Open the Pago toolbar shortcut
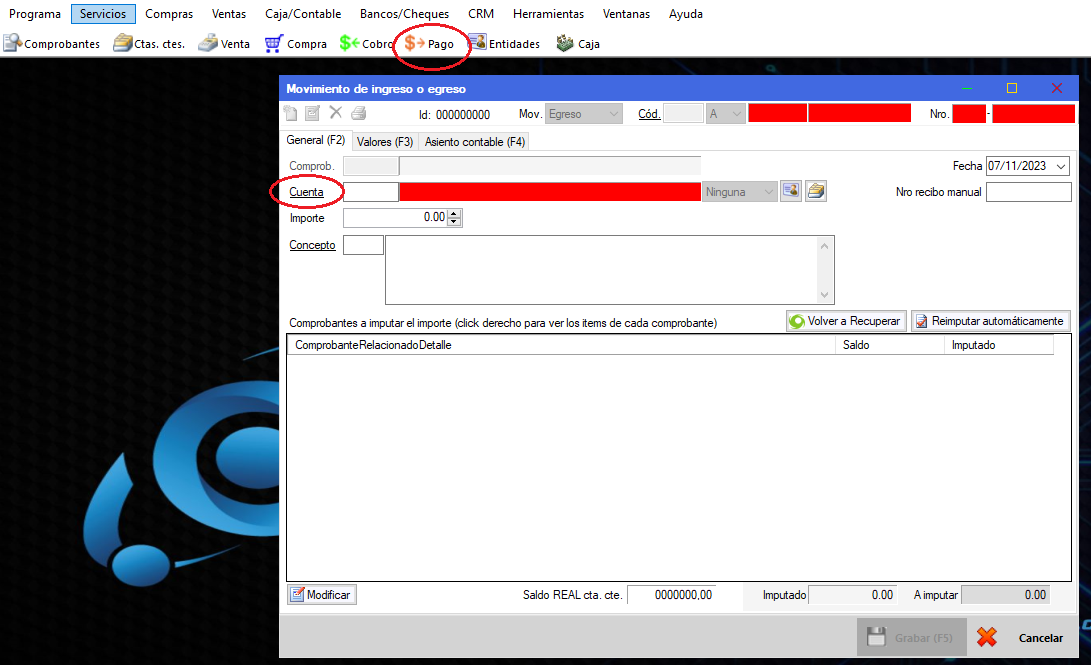This screenshot has height=665, width=1091. 429,44
